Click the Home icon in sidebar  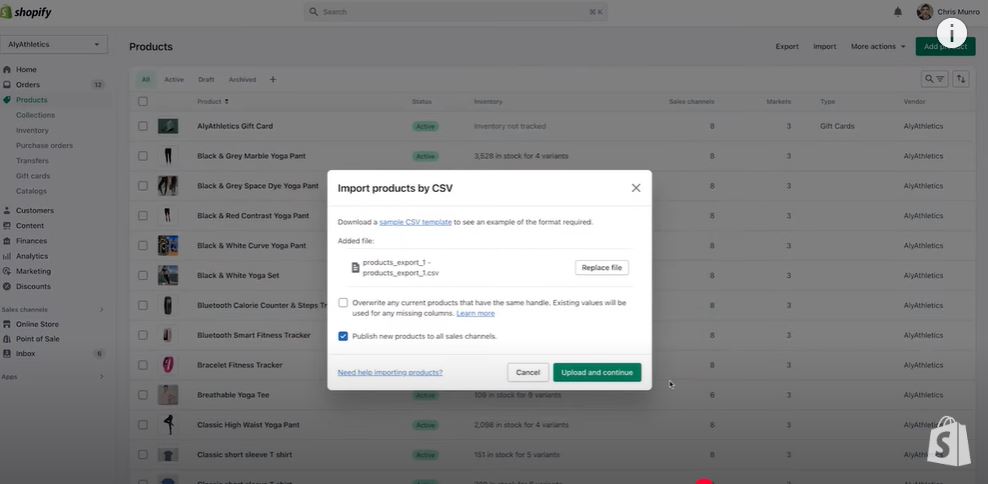pyautogui.click(x=7, y=69)
